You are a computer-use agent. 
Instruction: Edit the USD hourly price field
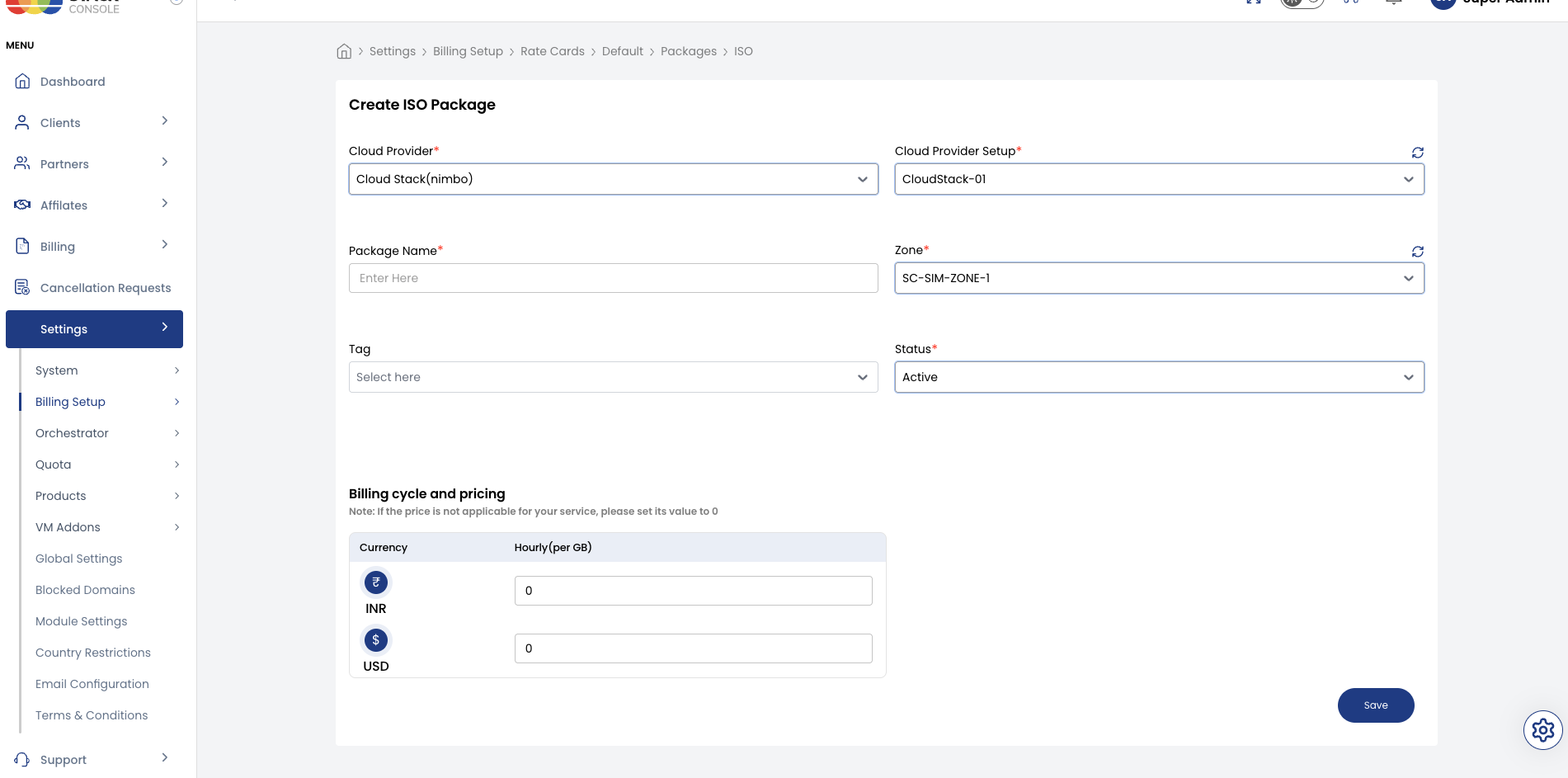click(694, 648)
